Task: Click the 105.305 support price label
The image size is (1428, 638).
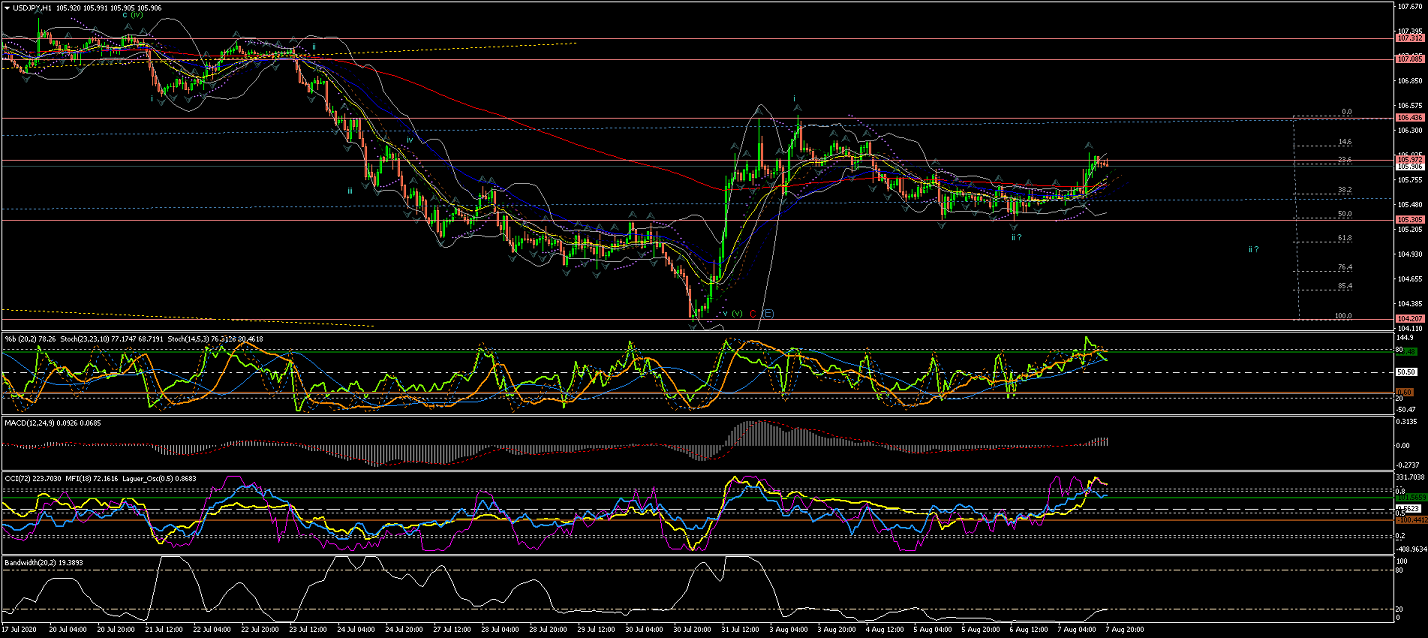Action: click(1408, 220)
